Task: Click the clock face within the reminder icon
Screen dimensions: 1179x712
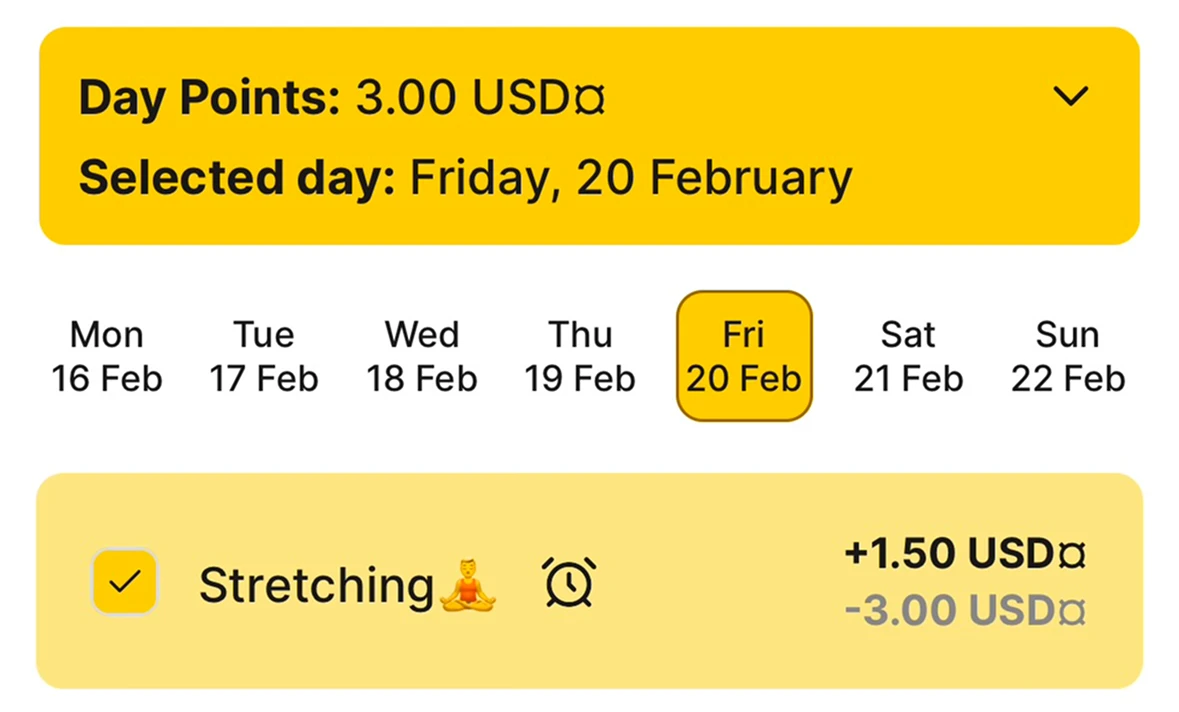Action: (x=569, y=585)
